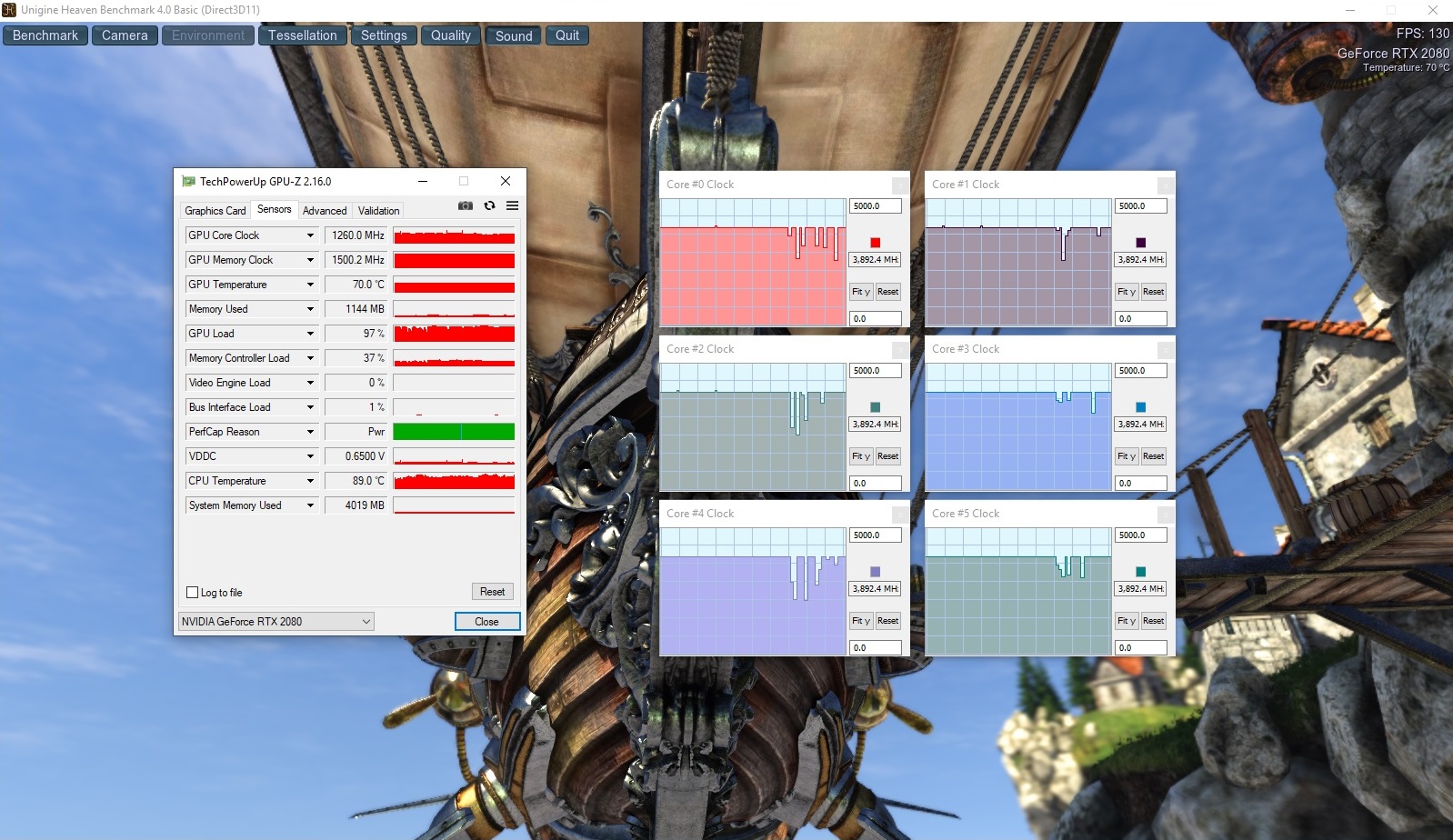Expand the Memory Controller Load dropdown
The image size is (1453, 840).
click(310, 358)
